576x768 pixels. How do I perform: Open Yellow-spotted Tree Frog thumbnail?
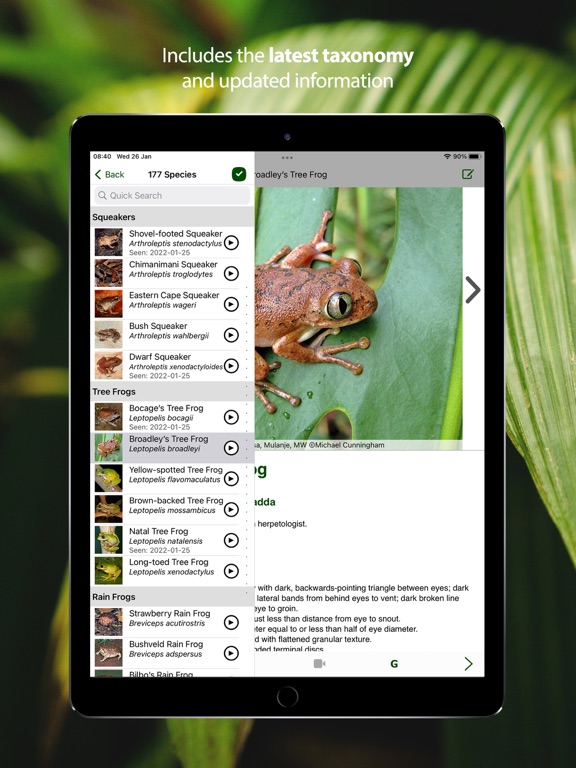click(109, 479)
